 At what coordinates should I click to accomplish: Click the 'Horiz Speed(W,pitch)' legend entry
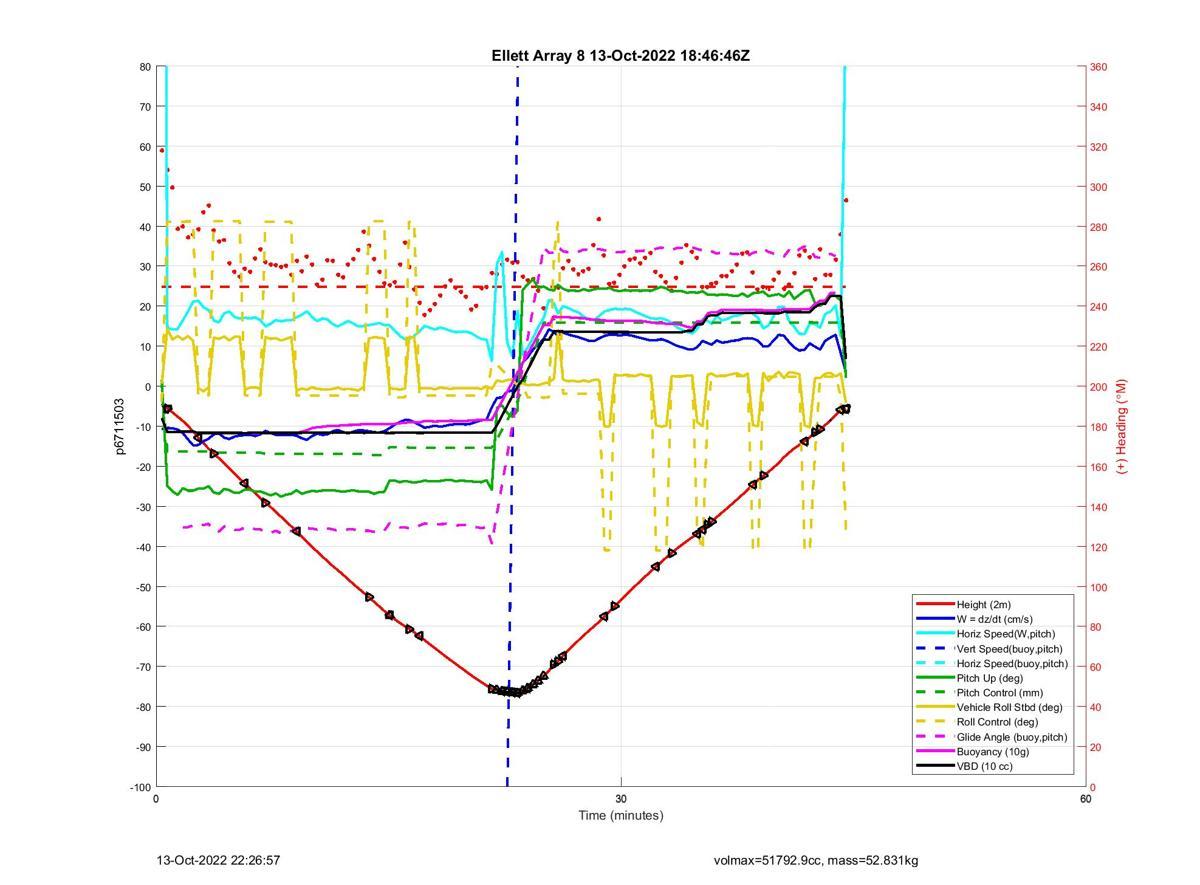coord(1006,633)
